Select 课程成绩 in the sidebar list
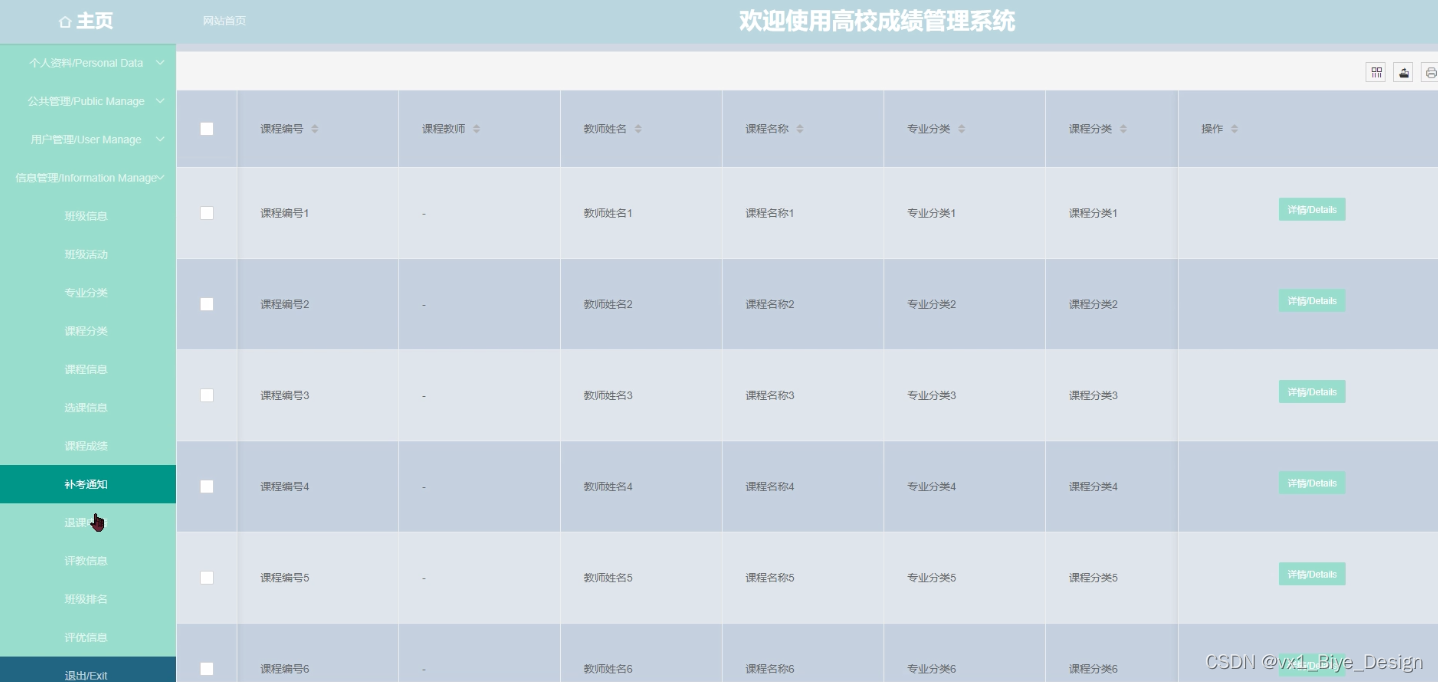The image size is (1438, 682). (x=86, y=445)
